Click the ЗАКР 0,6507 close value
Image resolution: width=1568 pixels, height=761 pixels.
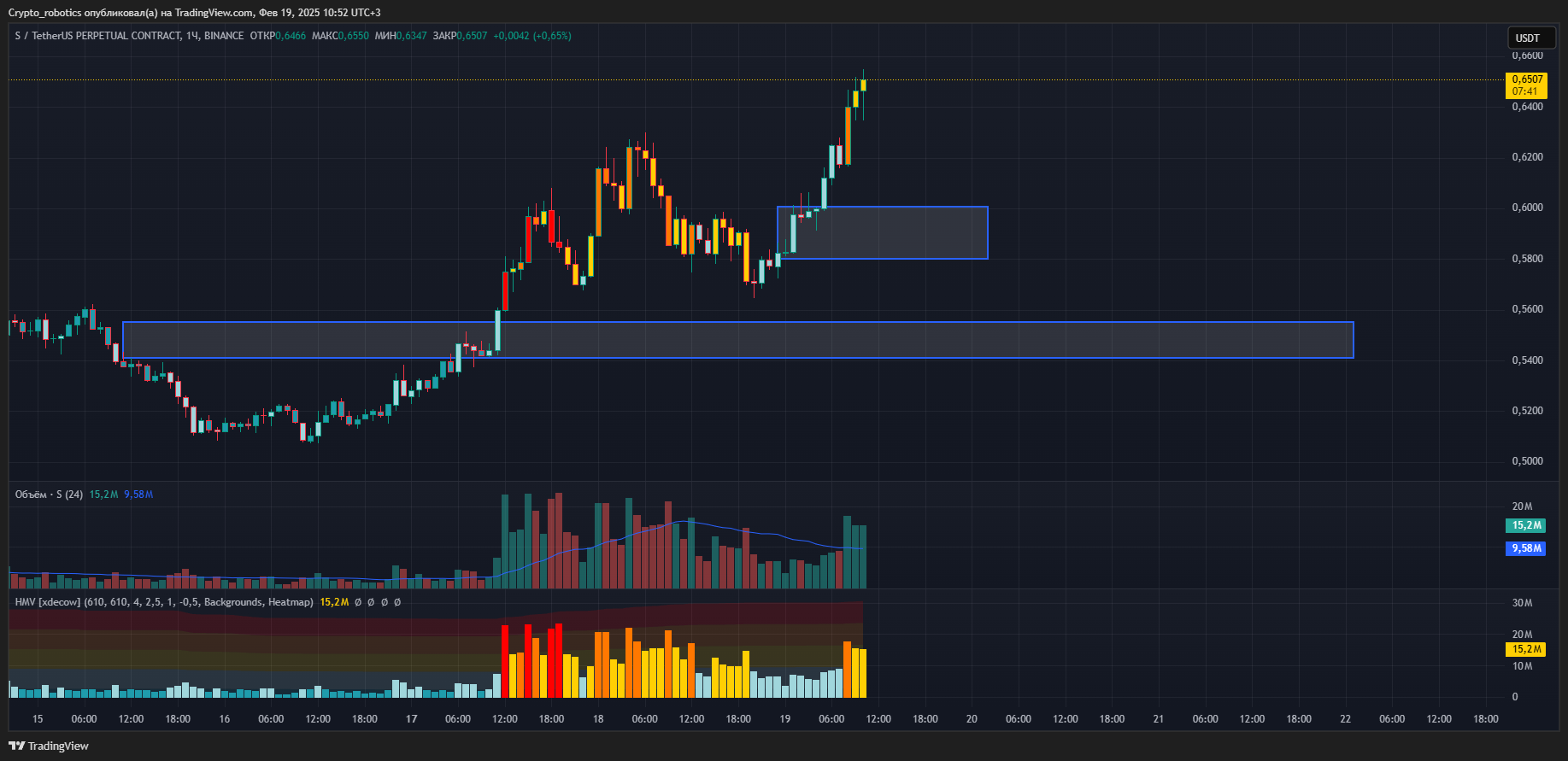coord(460,36)
